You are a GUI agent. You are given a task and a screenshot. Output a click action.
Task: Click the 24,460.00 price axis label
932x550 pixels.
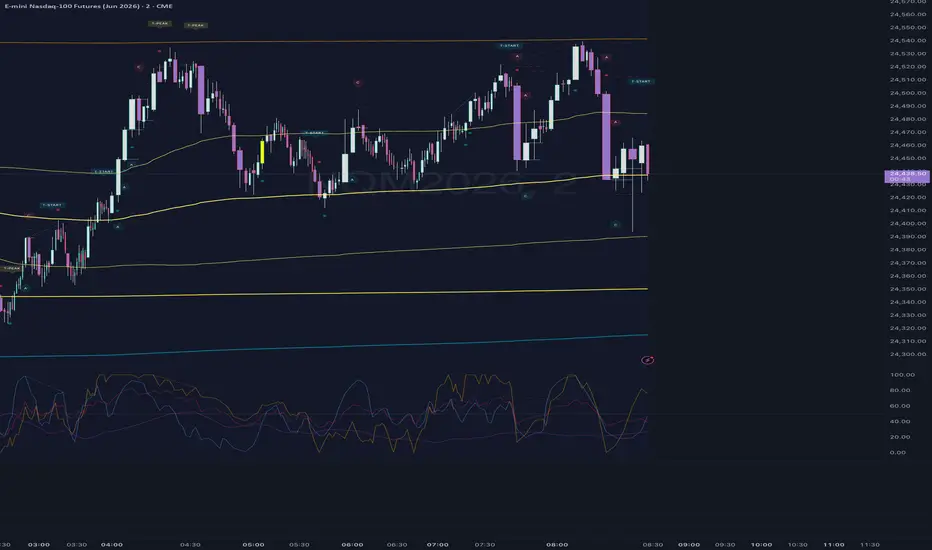(908, 145)
